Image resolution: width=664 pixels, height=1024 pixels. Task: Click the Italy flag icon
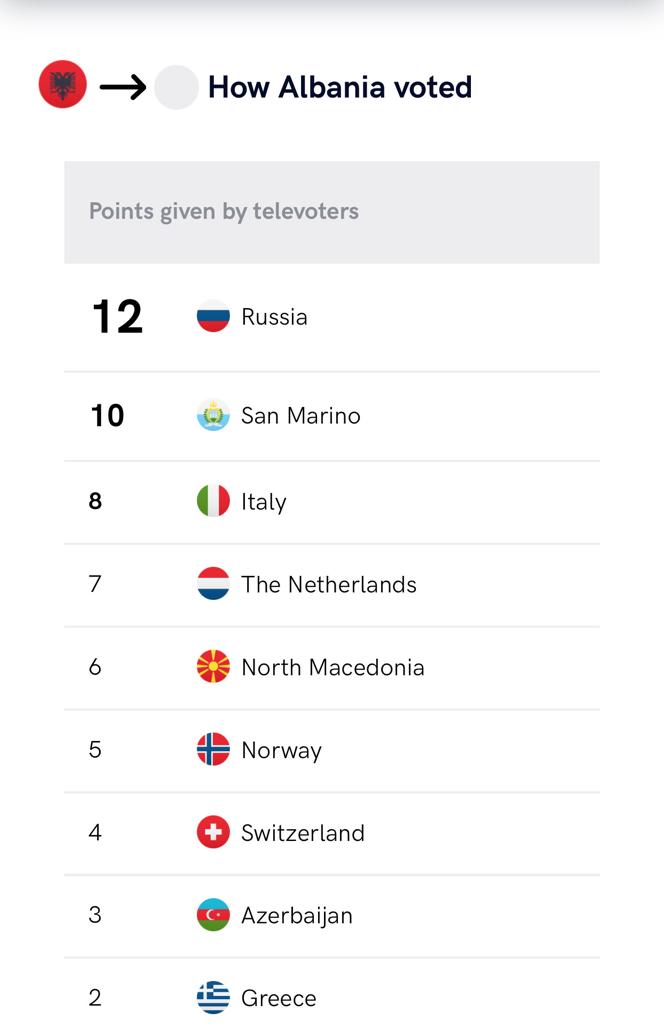[213, 501]
